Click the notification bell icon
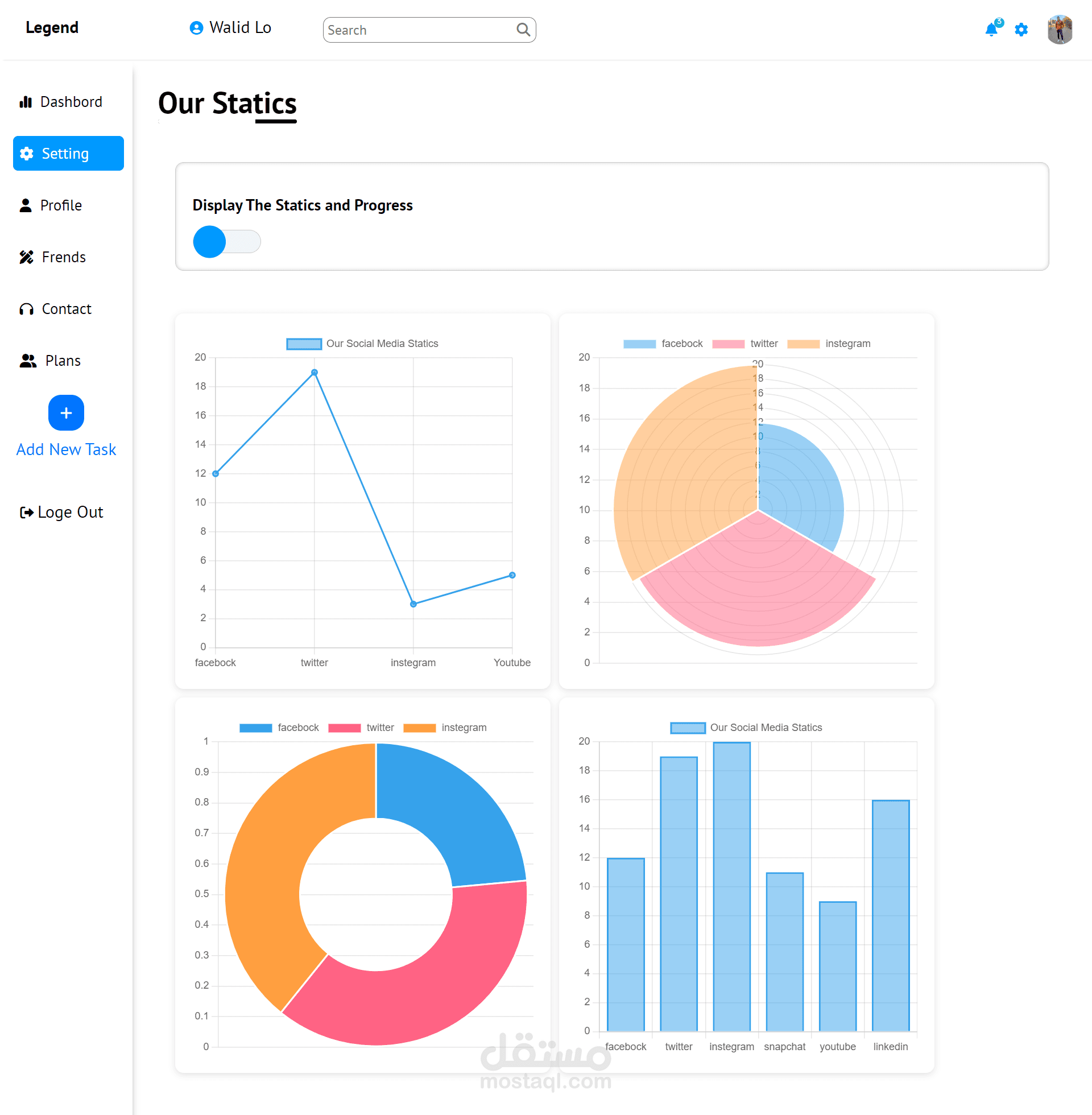 [x=991, y=30]
